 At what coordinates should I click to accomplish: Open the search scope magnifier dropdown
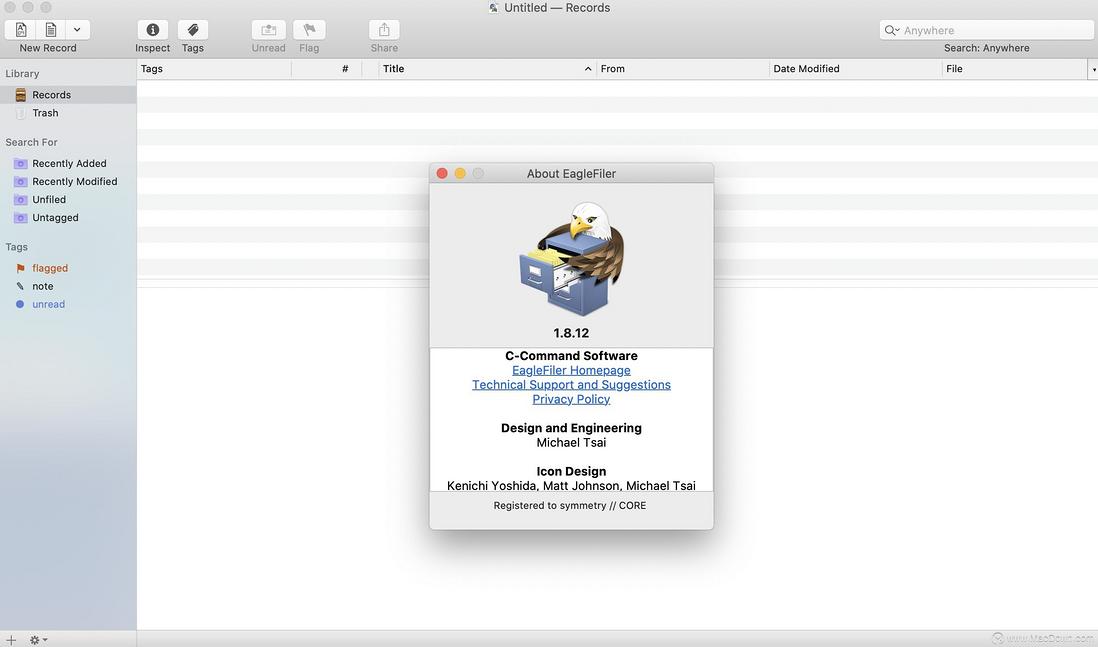[x=891, y=30]
